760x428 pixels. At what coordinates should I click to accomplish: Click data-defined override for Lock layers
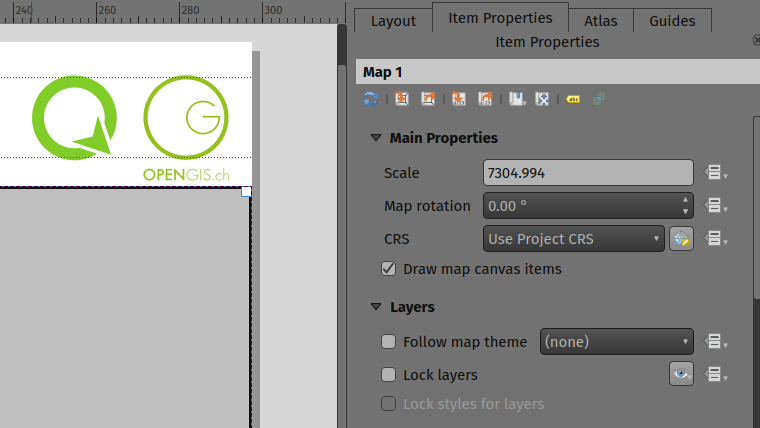click(x=715, y=374)
